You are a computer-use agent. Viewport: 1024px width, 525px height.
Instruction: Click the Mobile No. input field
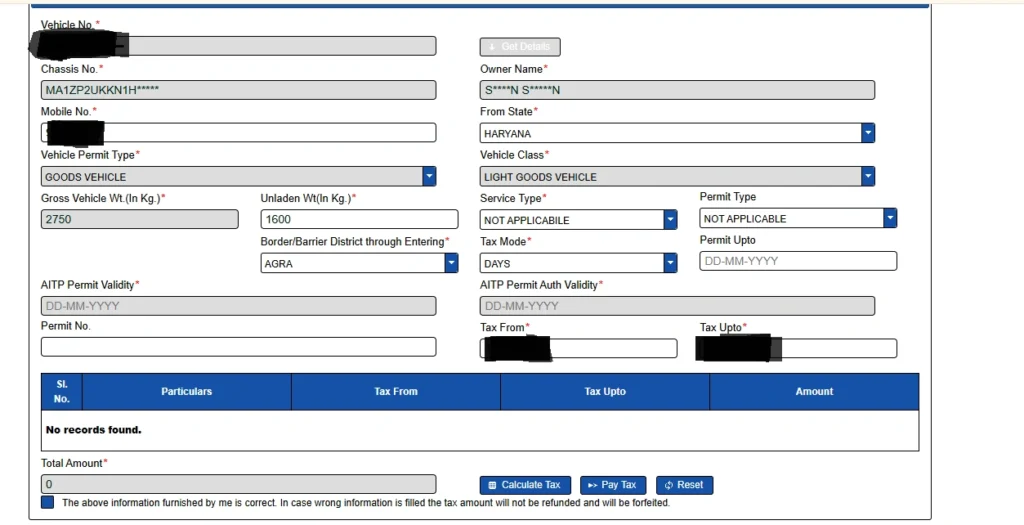[270, 133]
